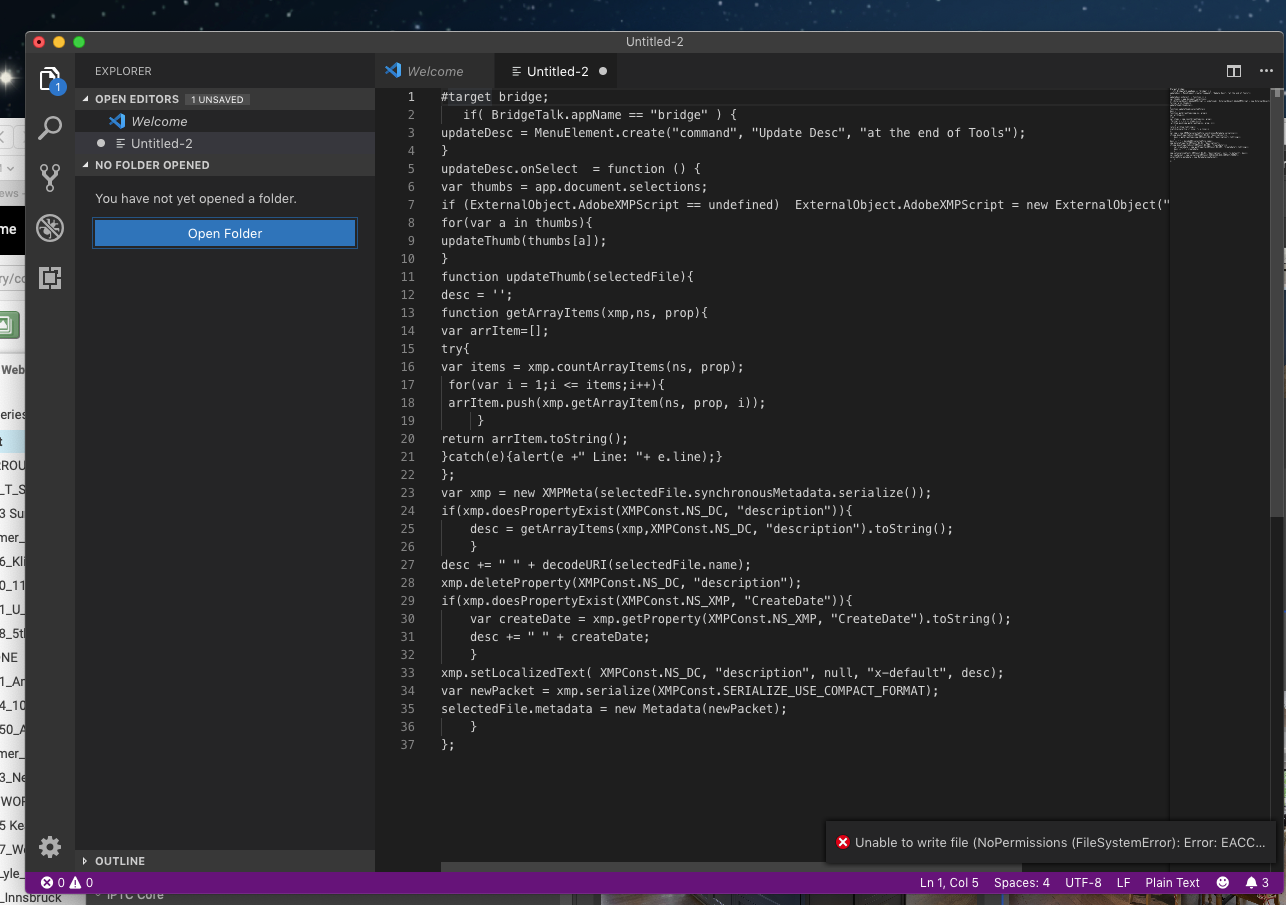Open notifications bell in status bar
1286x905 pixels.
[1257, 882]
